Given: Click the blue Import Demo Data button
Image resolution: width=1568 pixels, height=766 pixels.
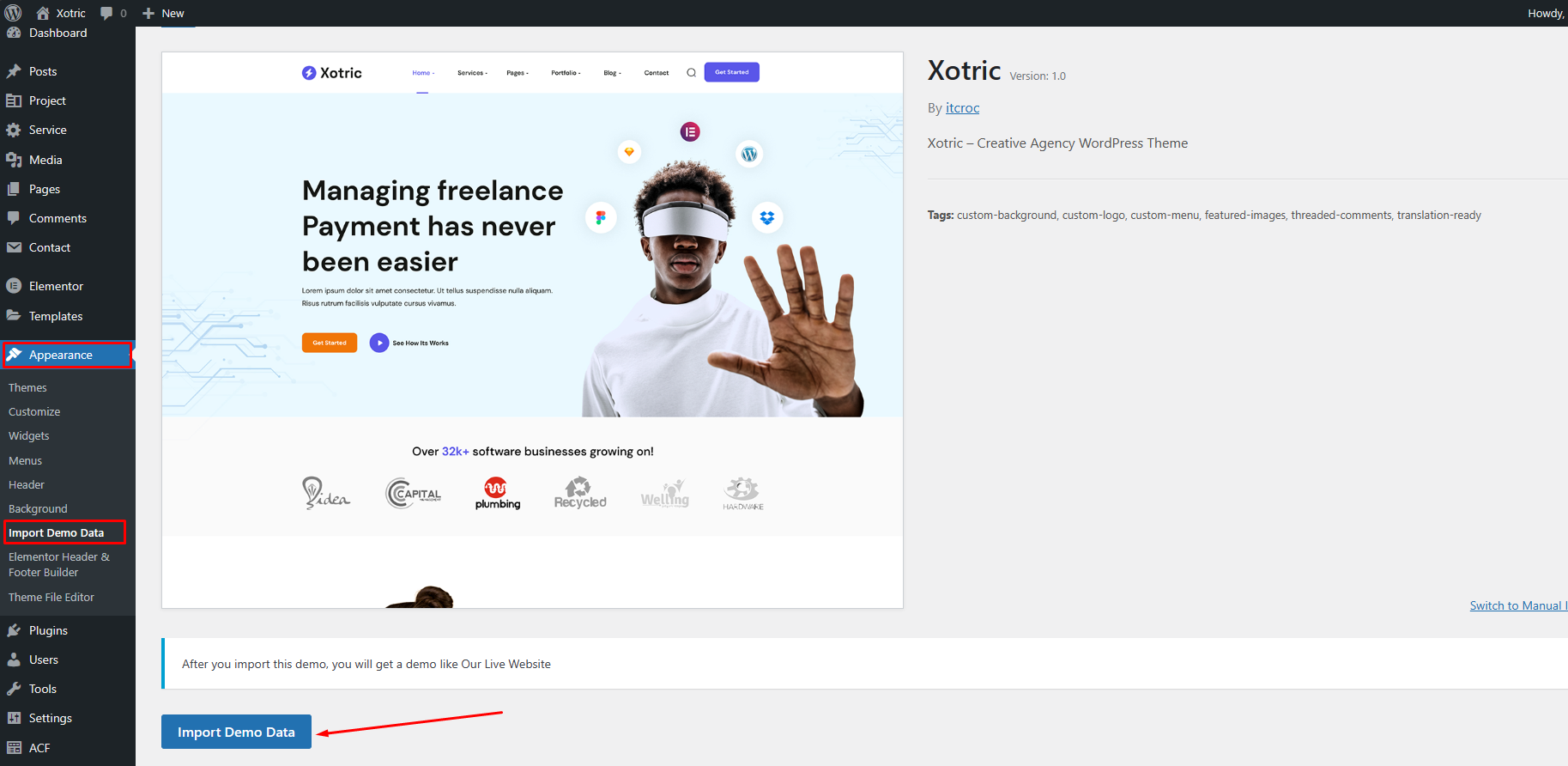Looking at the screenshot, I should [x=236, y=732].
